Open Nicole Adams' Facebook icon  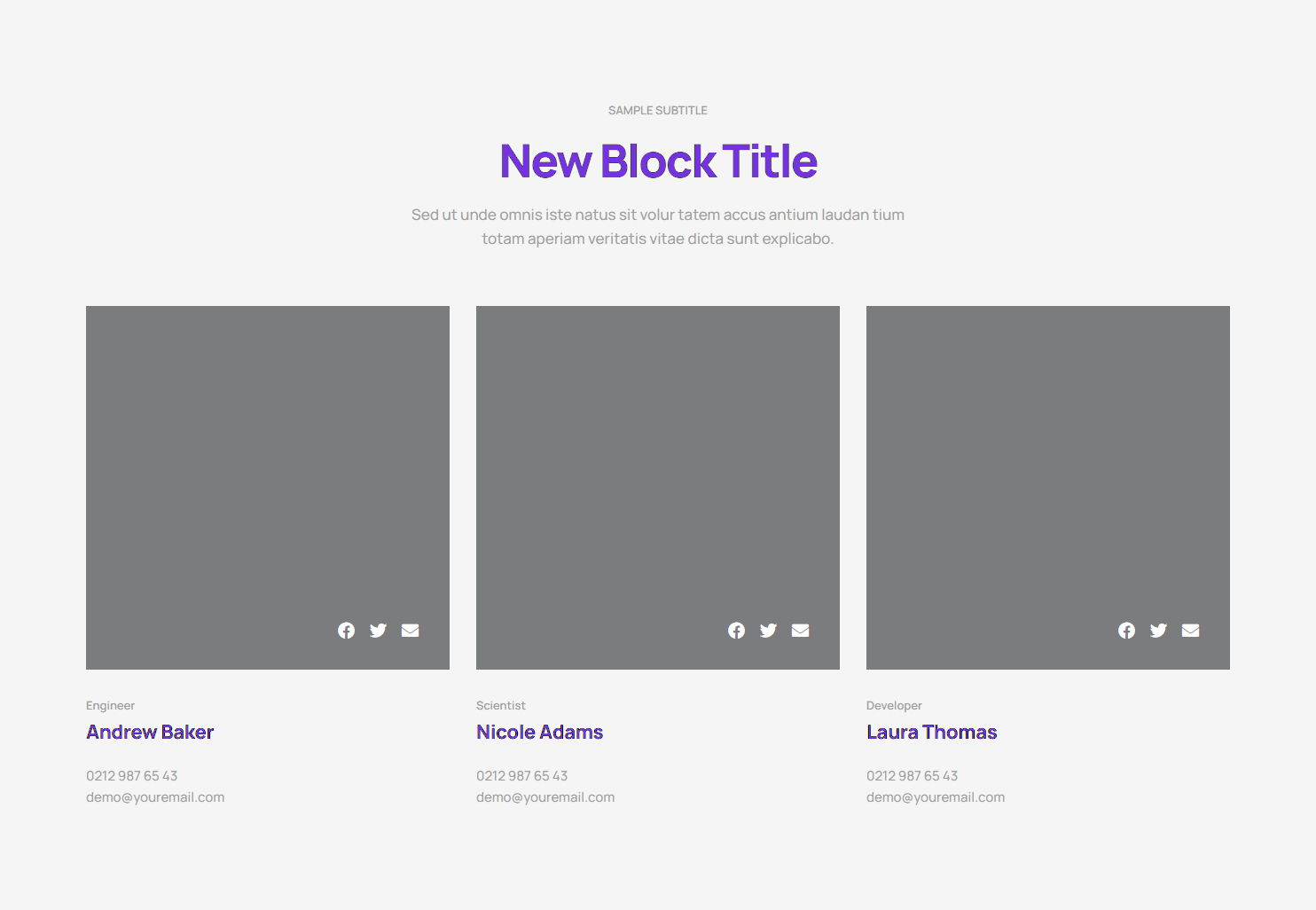[x=736, y=631]
